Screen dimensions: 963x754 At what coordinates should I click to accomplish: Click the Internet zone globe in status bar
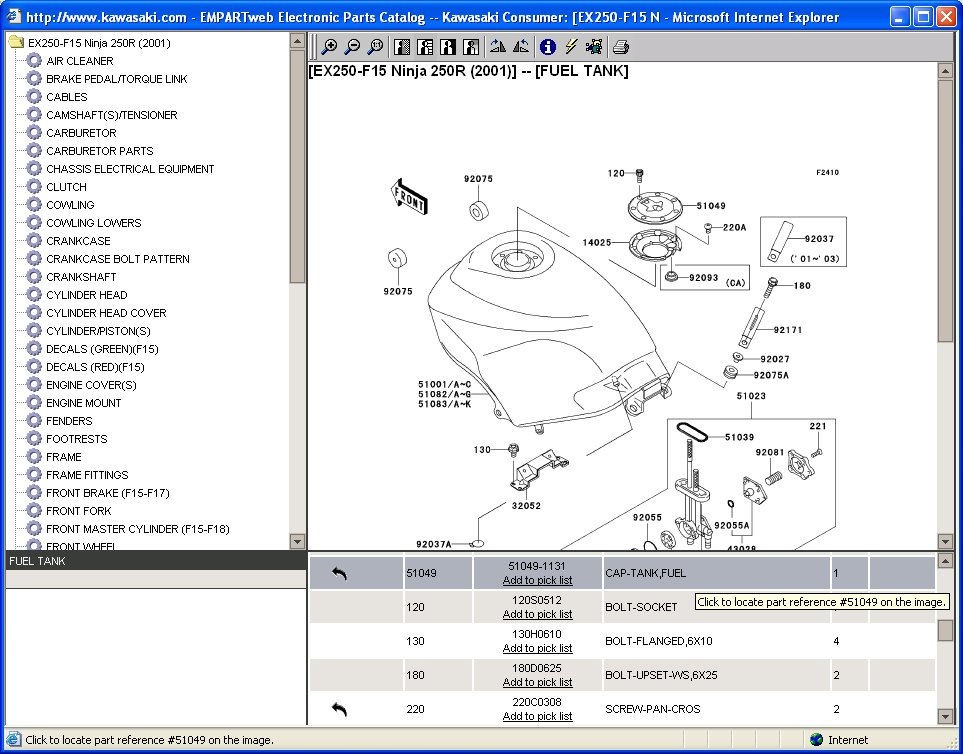pyautogui.click(x=816, y=740)
